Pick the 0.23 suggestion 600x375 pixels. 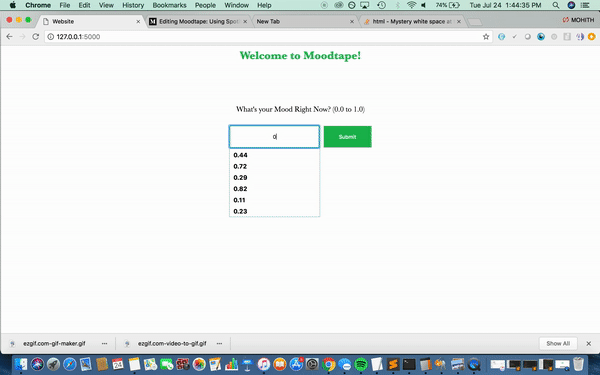tap(274, 211)
